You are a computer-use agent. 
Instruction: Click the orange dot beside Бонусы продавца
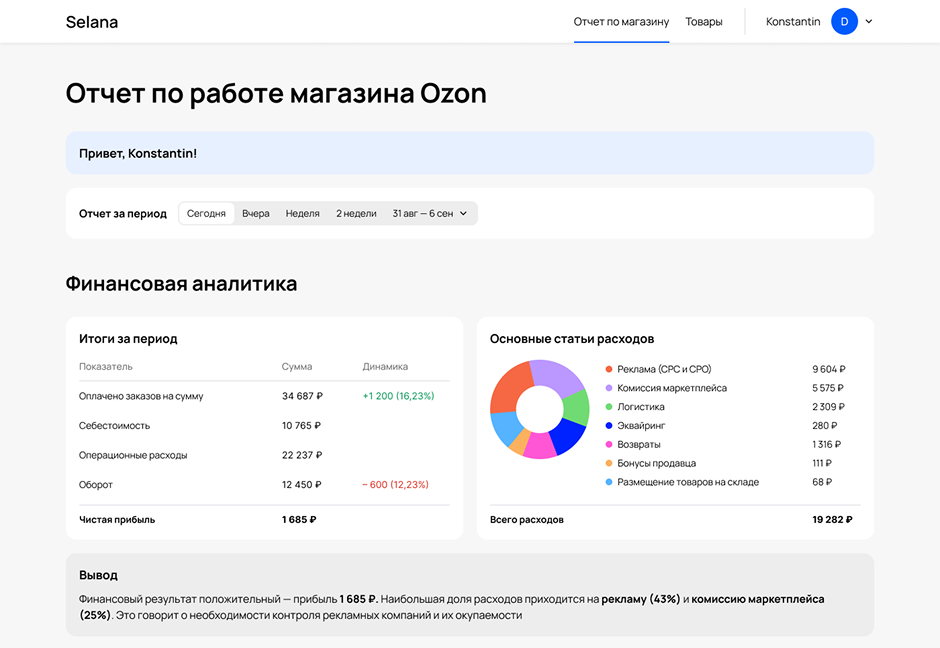click(609, 462)
